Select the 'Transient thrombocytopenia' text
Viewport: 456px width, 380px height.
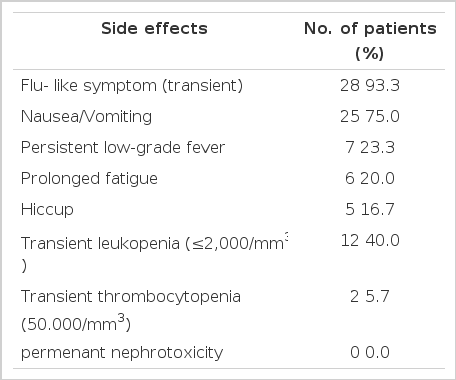[131, 296]
